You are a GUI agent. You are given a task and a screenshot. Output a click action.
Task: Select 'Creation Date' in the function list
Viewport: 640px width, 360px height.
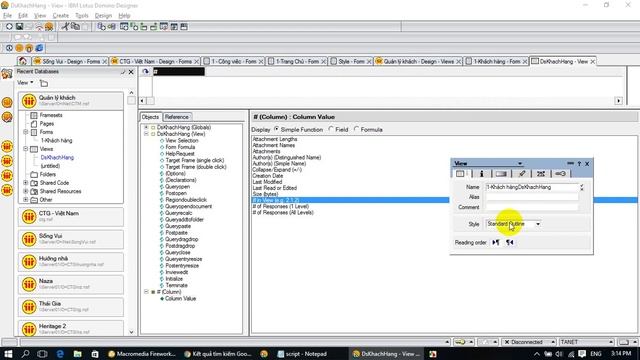tap(268, 176)
